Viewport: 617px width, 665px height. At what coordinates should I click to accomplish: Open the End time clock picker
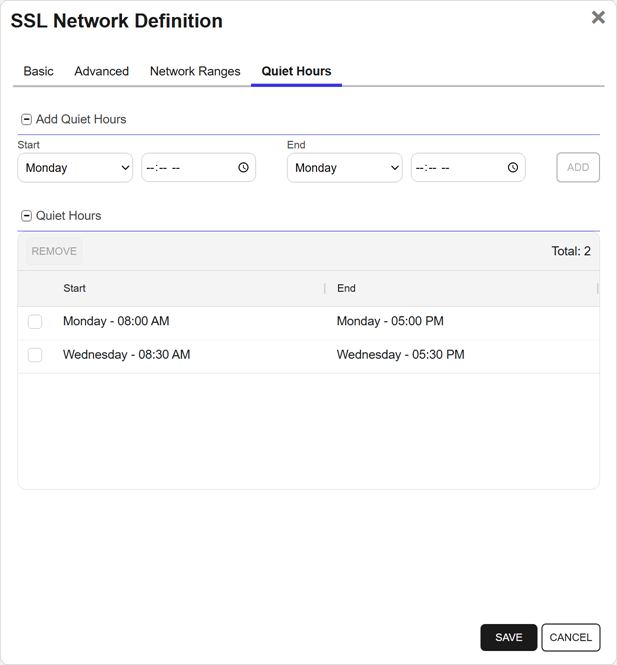coord(513,168)
